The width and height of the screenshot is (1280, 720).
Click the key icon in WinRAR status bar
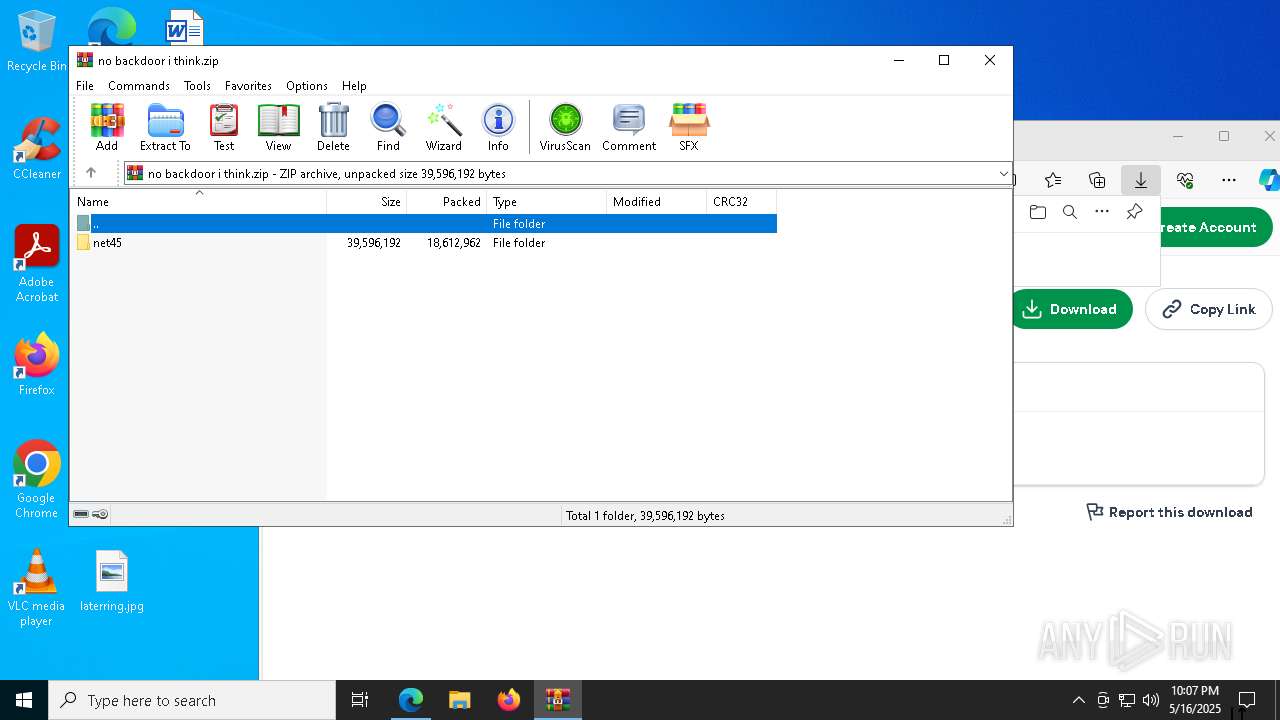(100, 514)
